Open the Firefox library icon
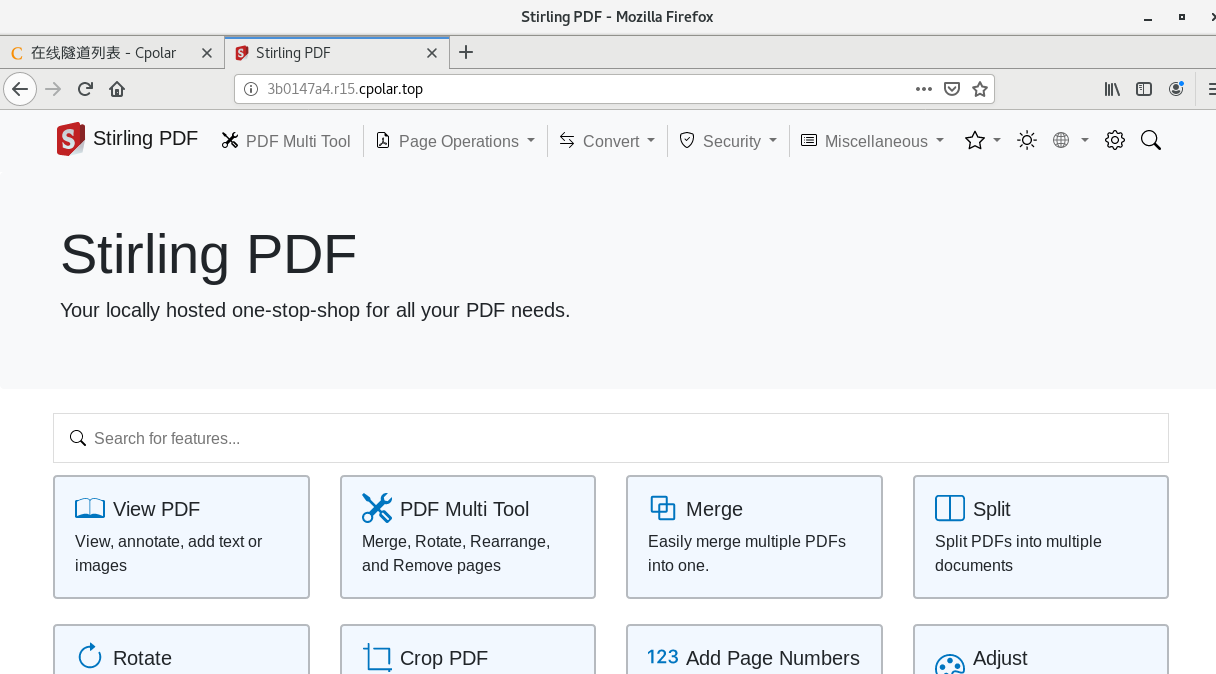1216x674 pixels. click(x=1112, y=89)
